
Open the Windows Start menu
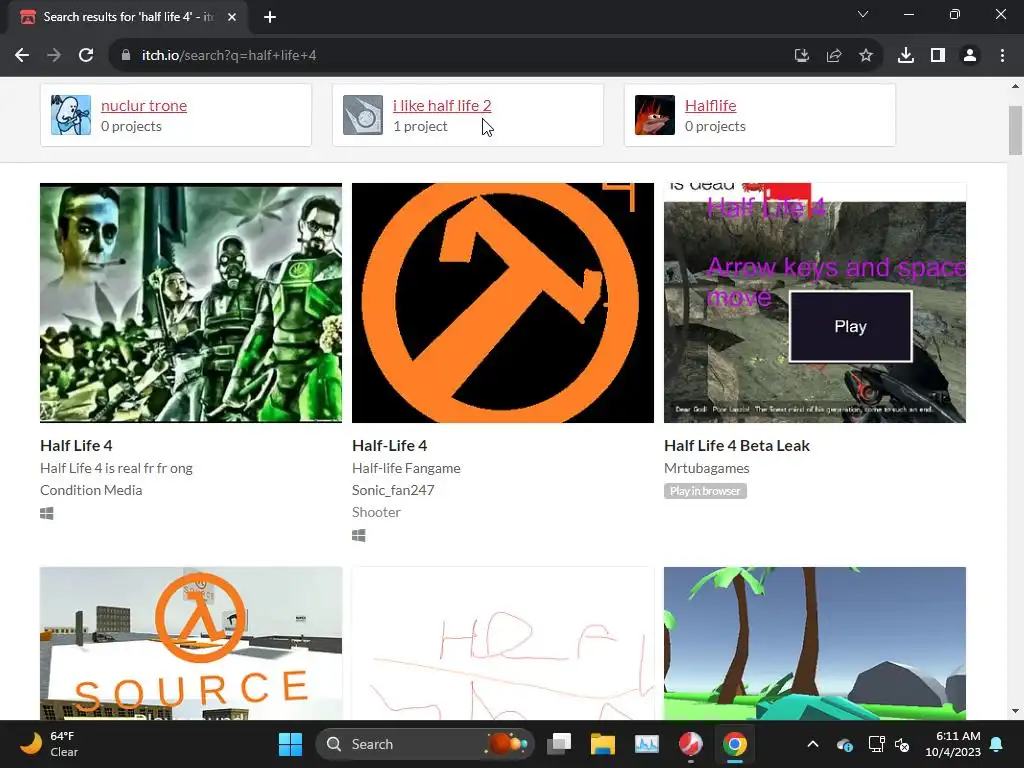pos(290,744)
